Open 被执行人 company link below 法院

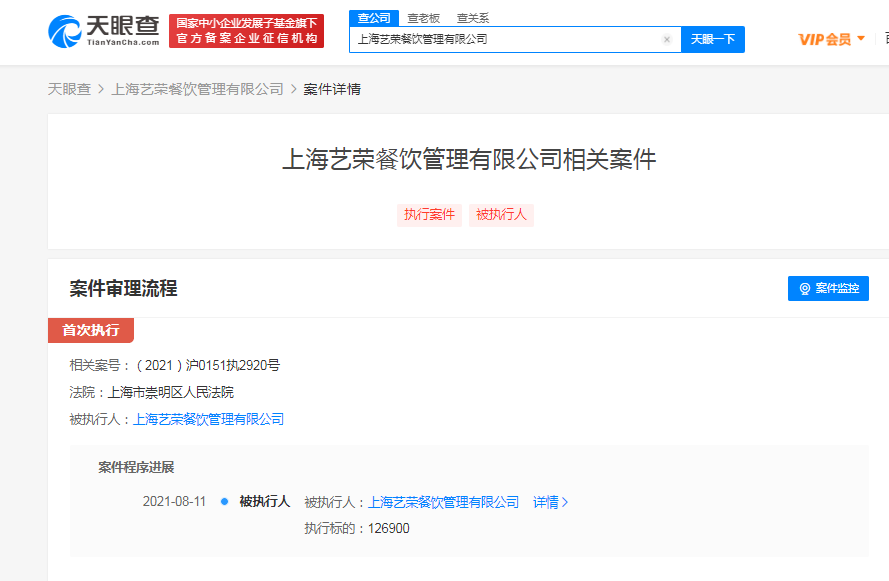208,419
